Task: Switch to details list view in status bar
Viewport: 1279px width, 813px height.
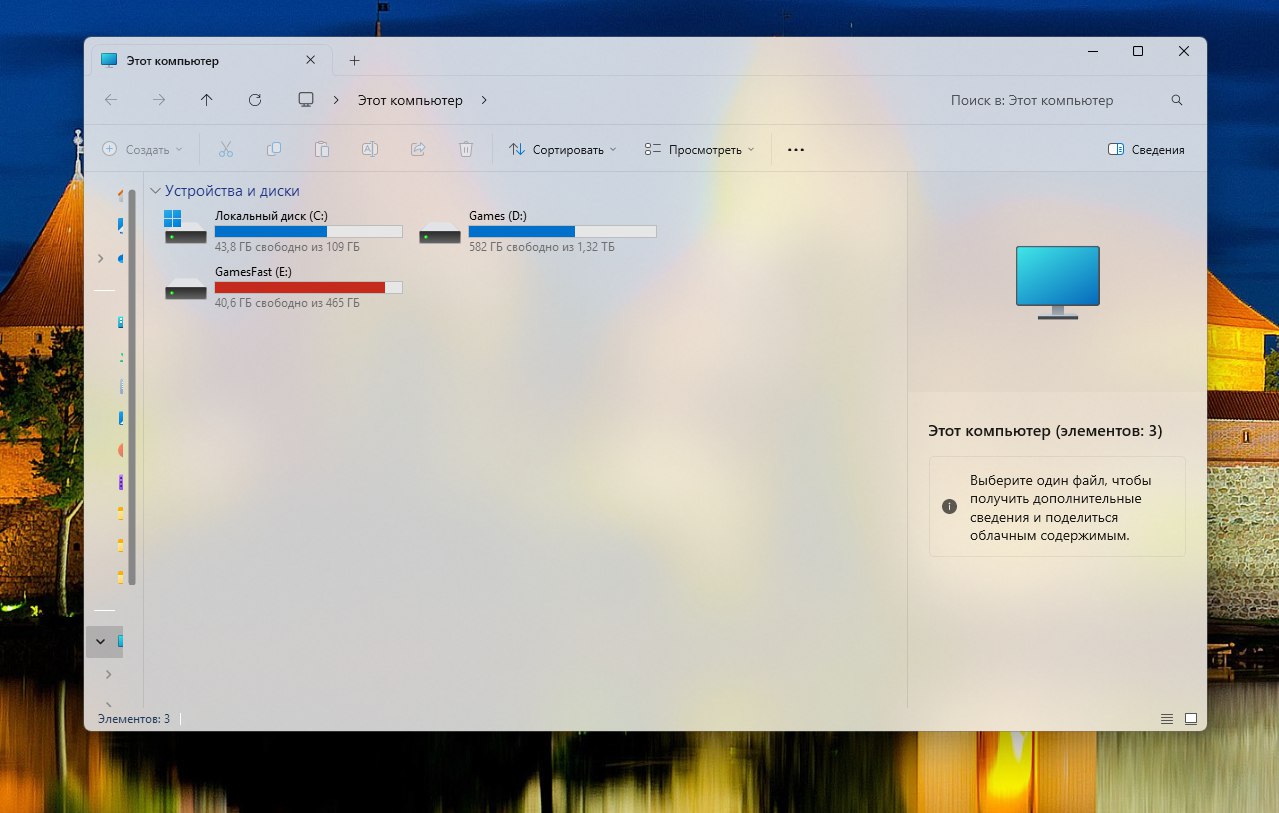Action: pyautogui.click(x=1166, y=718)
